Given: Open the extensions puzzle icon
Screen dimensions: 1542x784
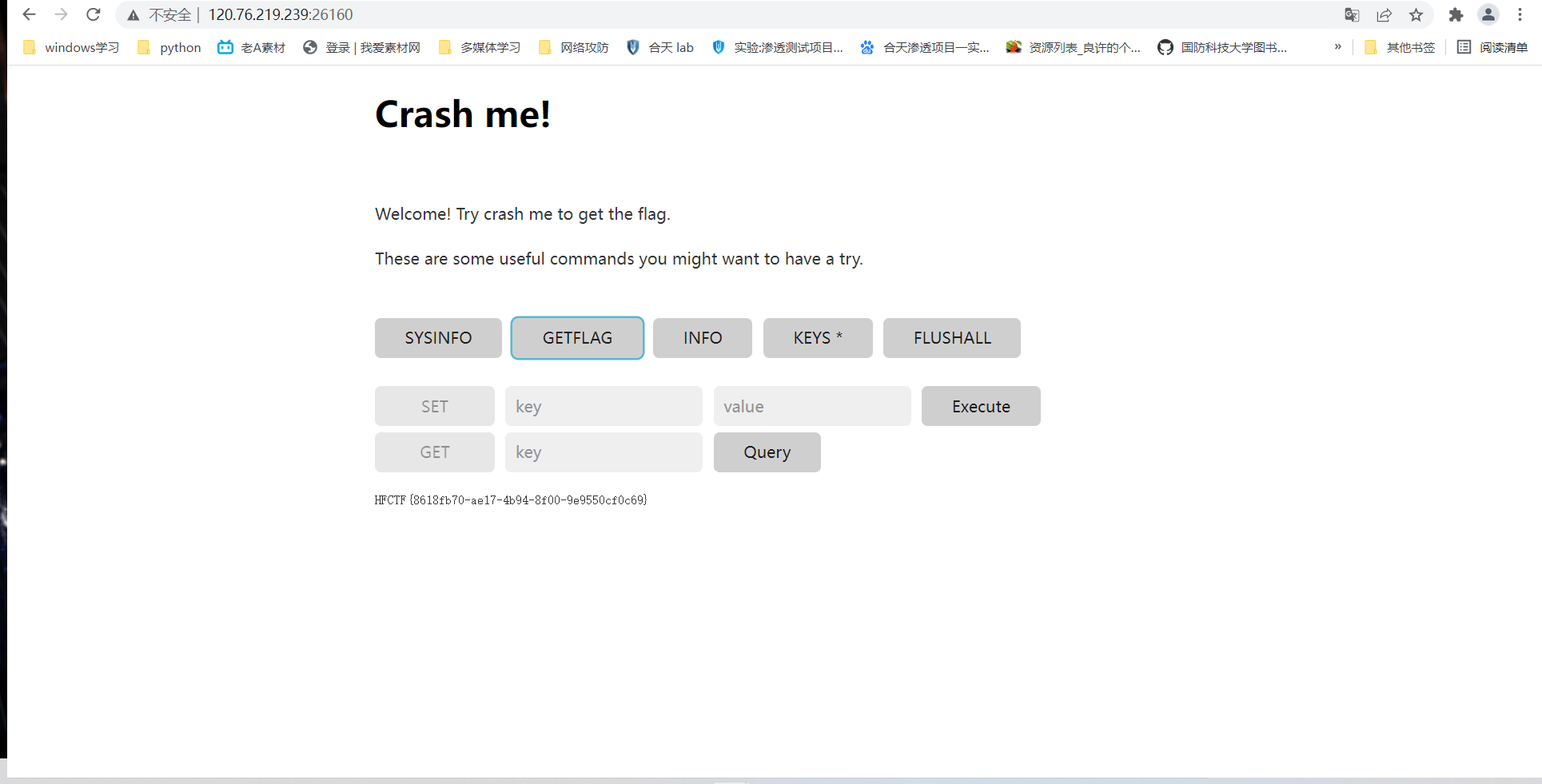Looking at the screenshot, I should click(x=1456, y=14).
